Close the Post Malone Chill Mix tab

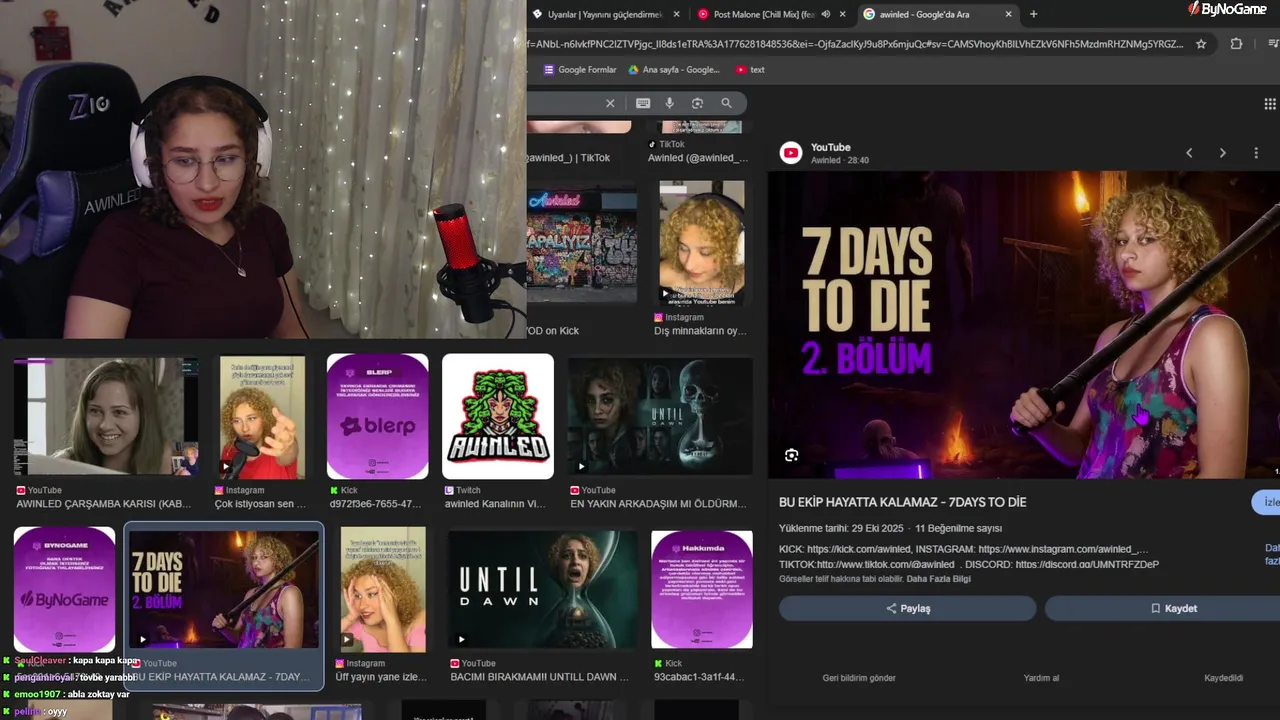[842, 14]
